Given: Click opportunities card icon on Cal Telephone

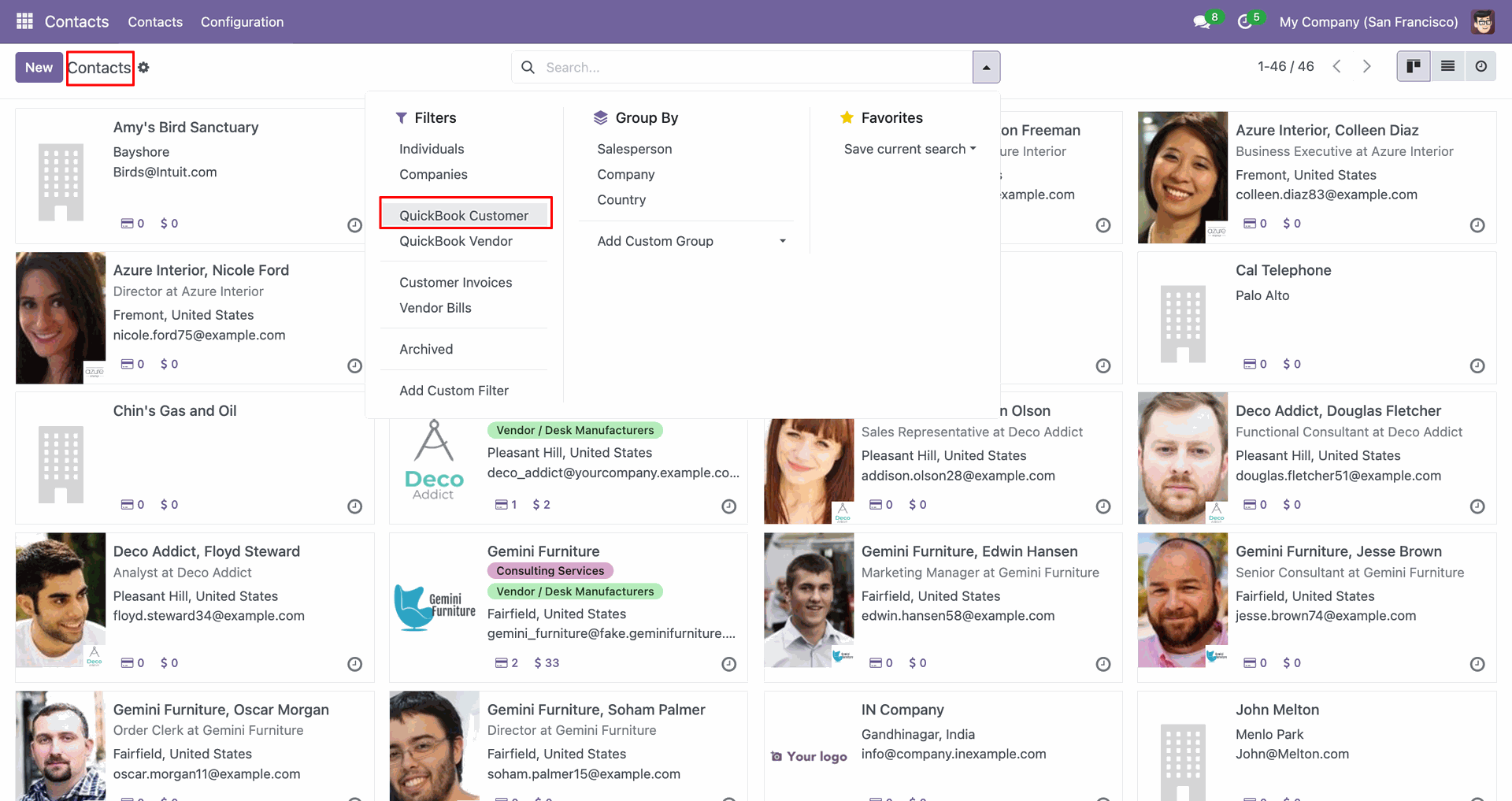Looking at the screenshot, I should pos(1250,364).
